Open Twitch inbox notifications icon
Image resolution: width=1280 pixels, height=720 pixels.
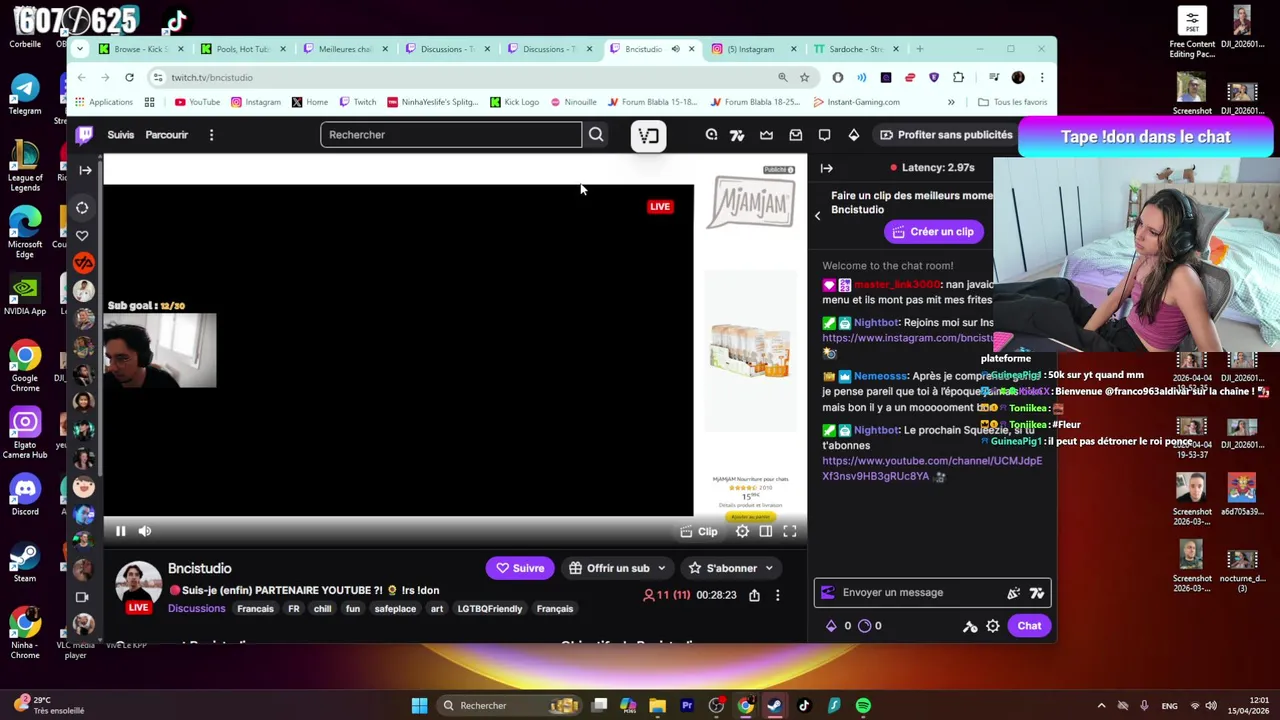[795, 135]
